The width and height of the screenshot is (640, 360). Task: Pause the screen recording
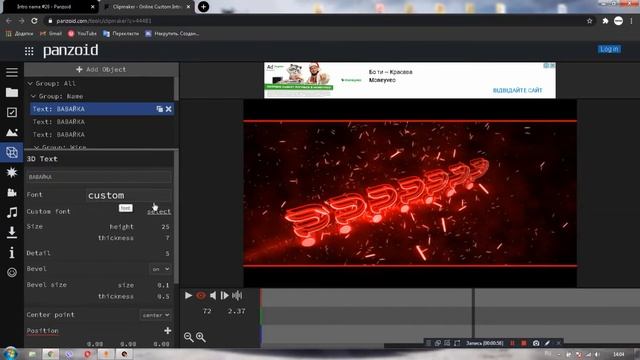tap(512, 343)
